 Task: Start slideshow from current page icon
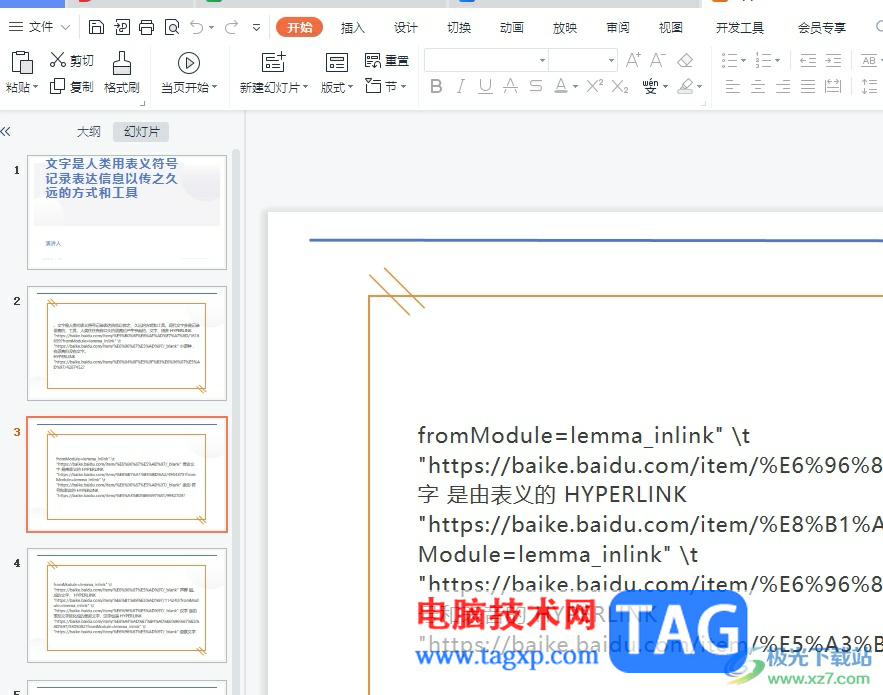[x=189, y=63]
